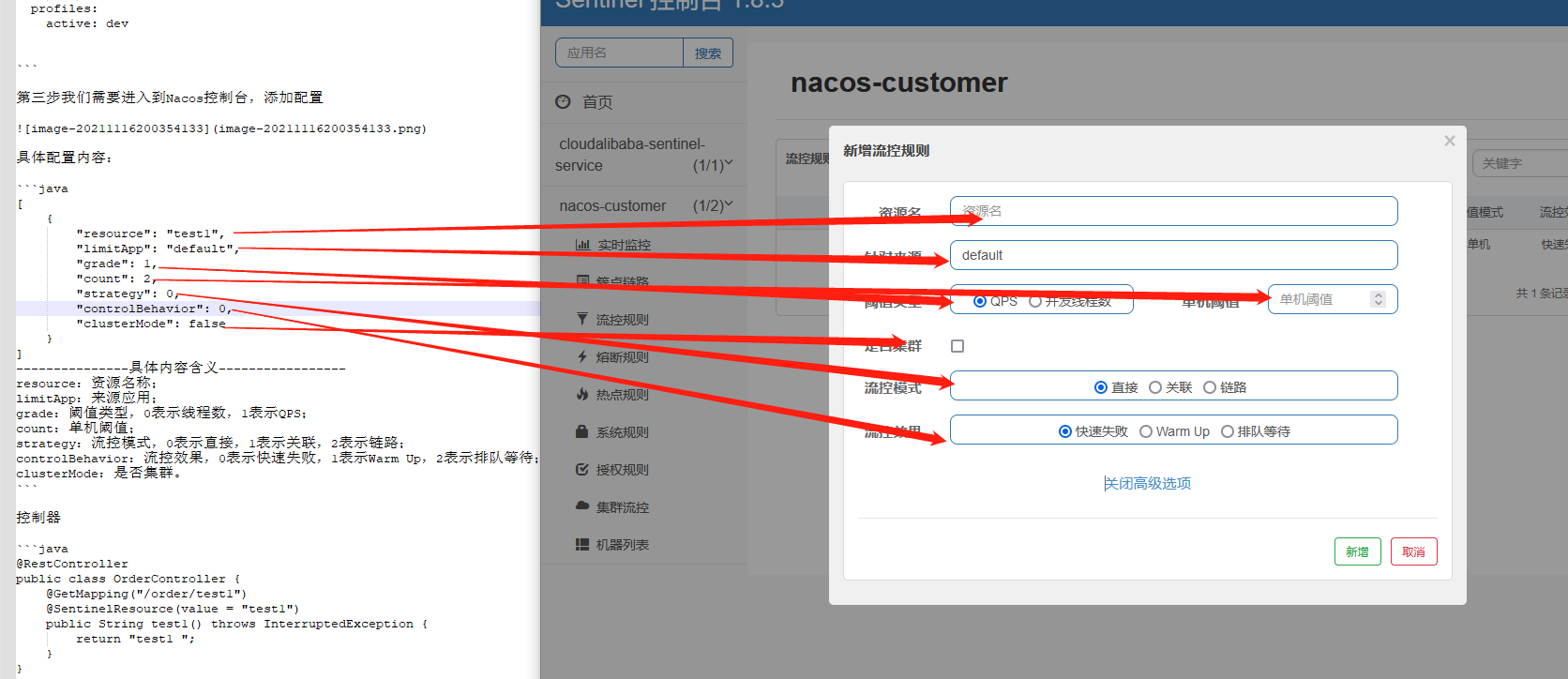Screen dimensions: 1568x679
Task: Click "@RestController" line in the document
Action: tap(72, 564)
